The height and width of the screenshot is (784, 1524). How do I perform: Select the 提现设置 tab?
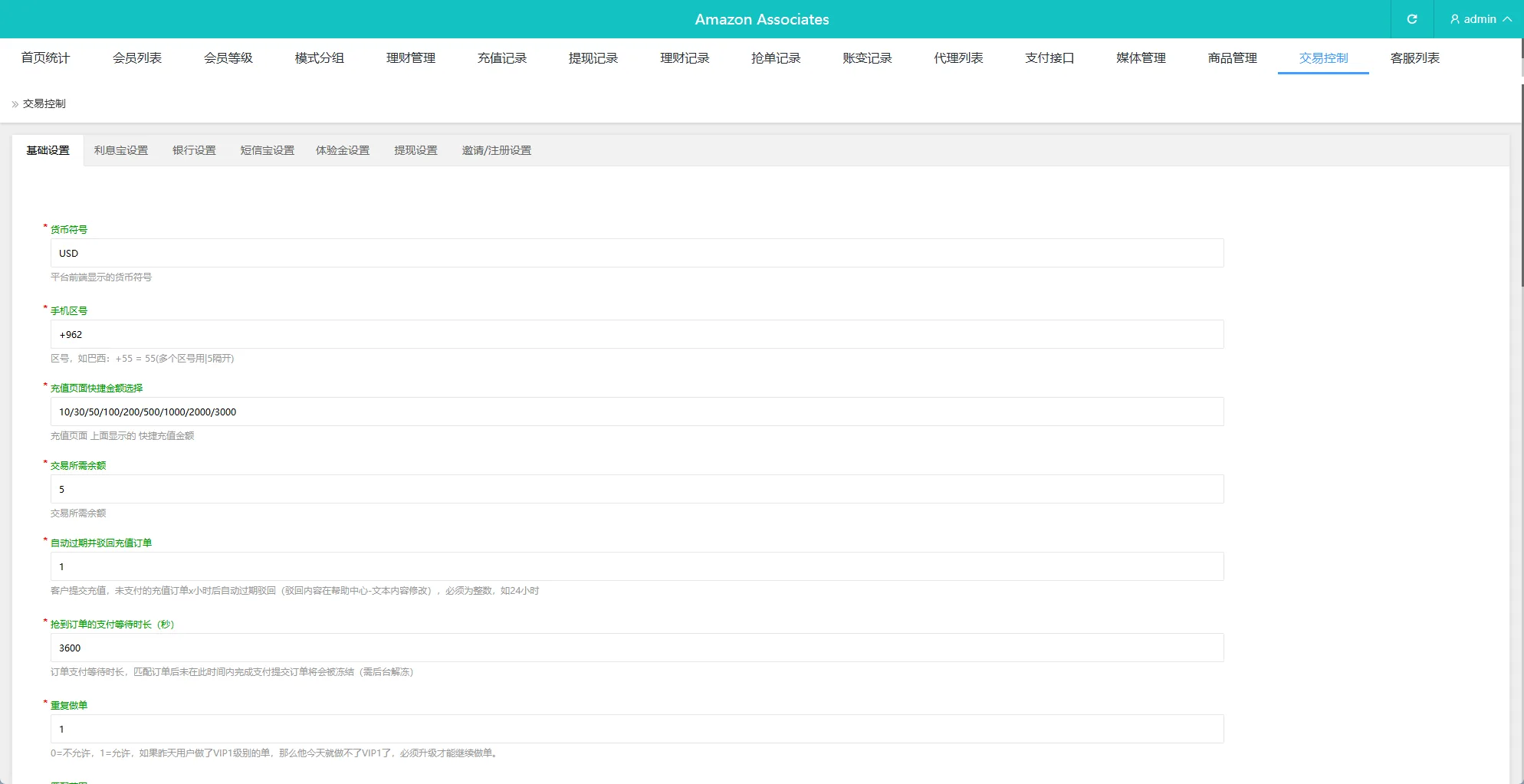(415, 151)
